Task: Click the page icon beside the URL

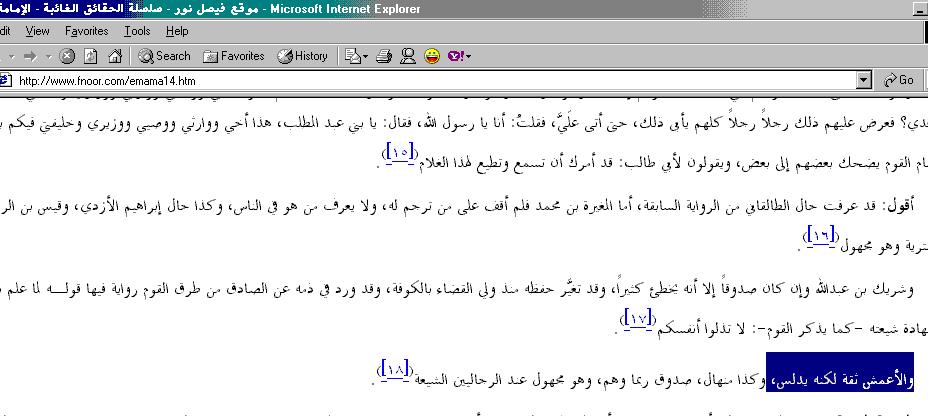Action: click(x=6, y=80)
